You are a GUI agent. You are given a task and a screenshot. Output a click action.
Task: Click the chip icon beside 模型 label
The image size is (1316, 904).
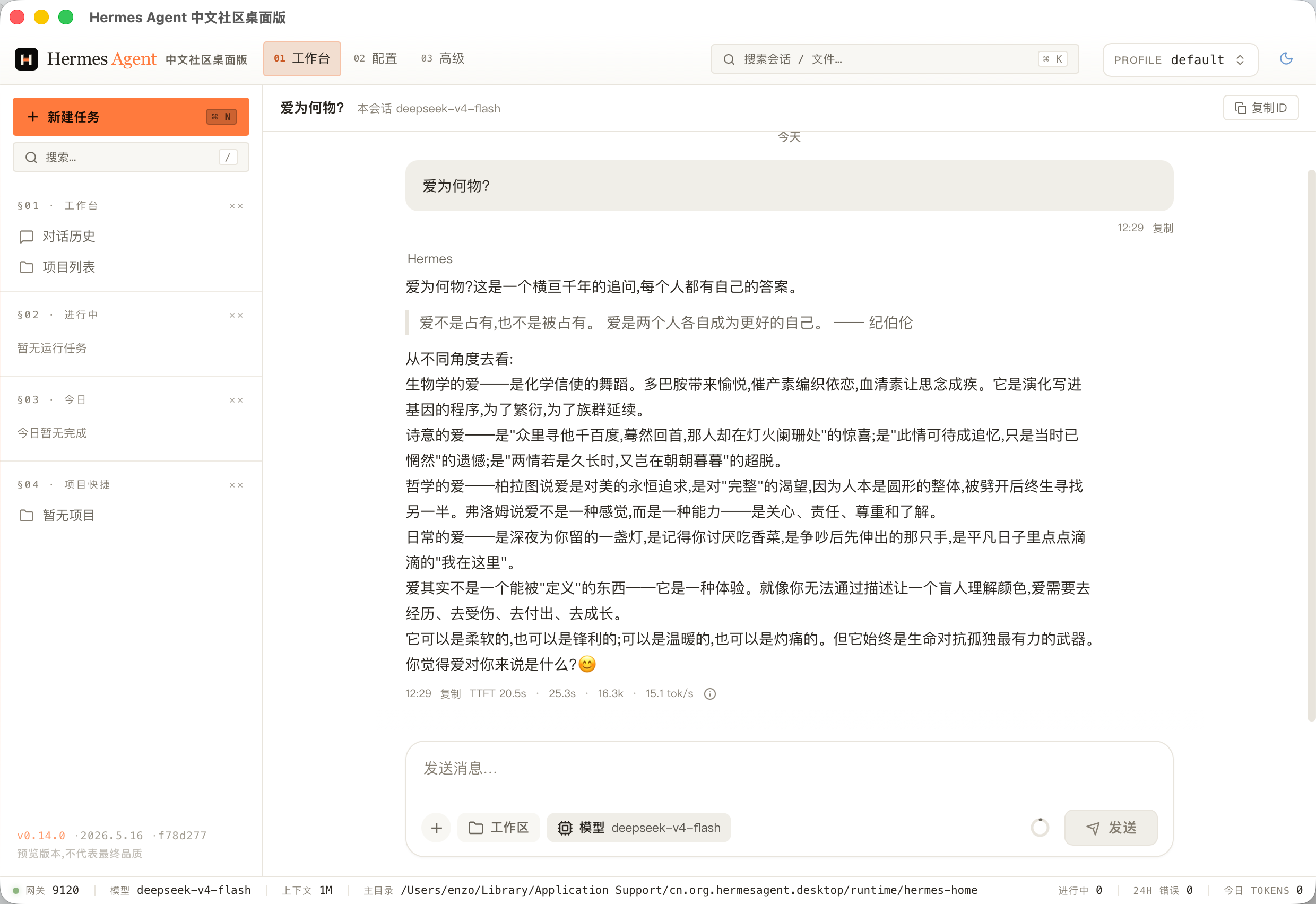coord(565,828)
